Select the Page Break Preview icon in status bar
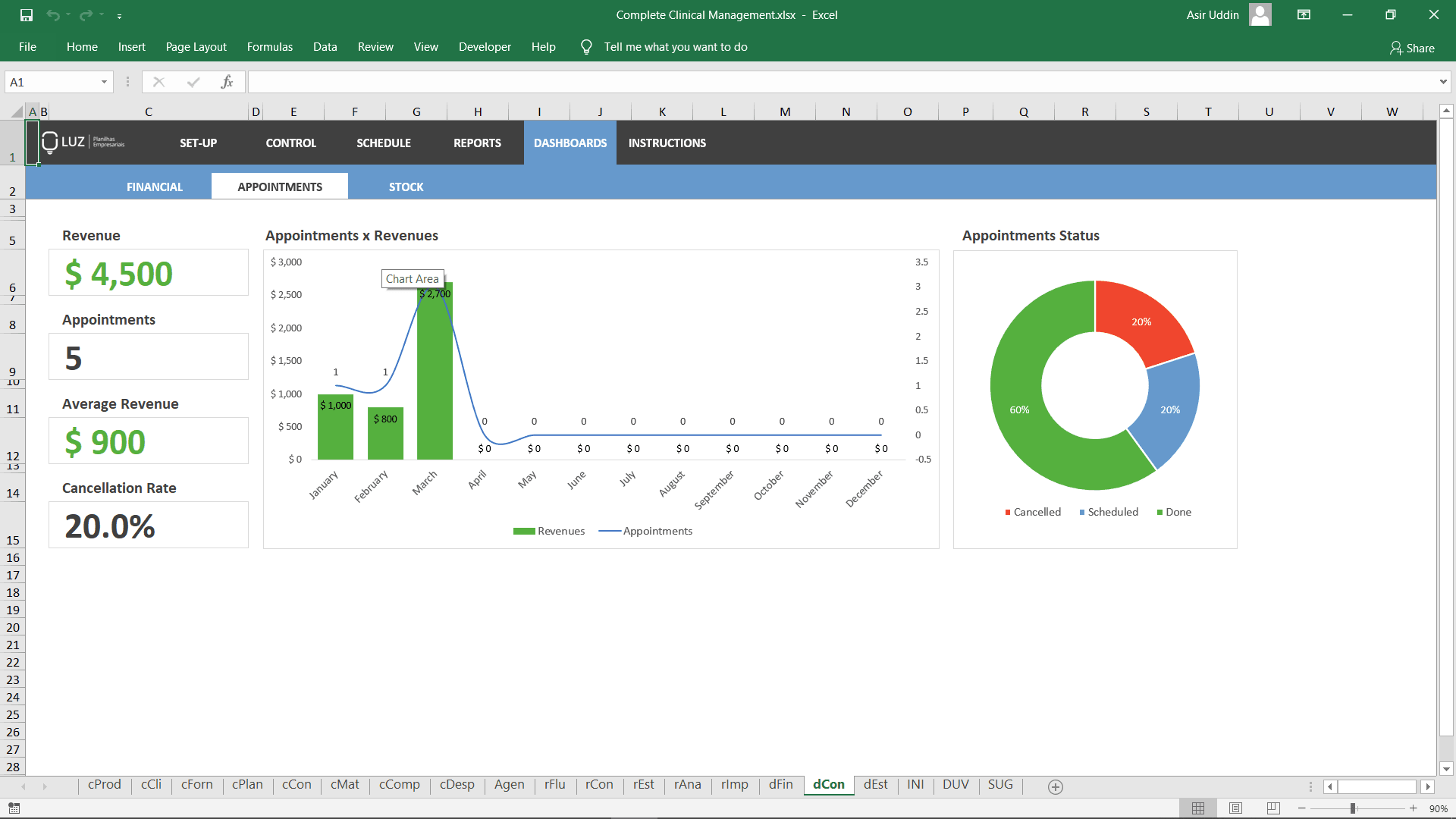This screenshot has width=1456, height=819. coord(1272,808)
